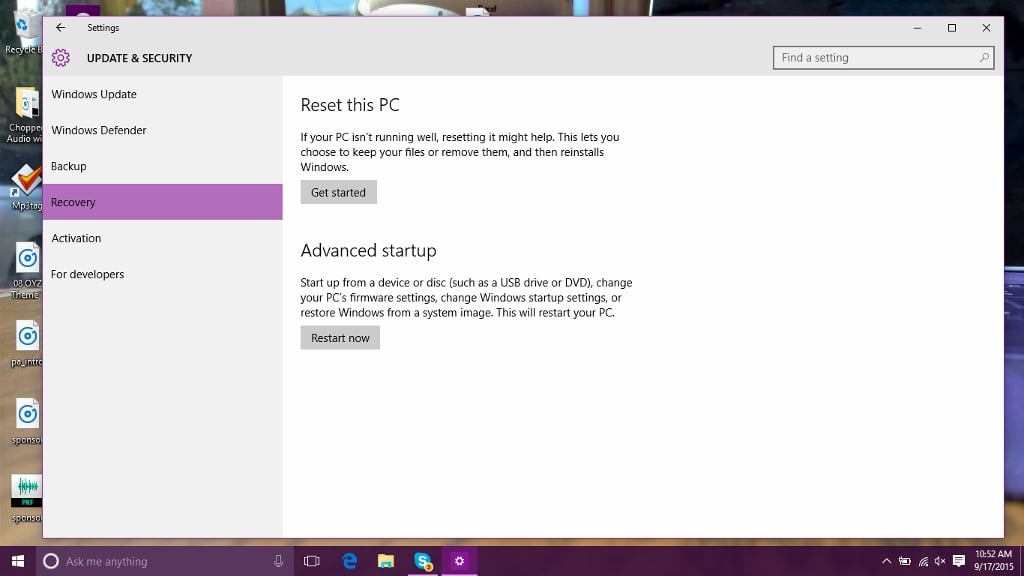Screen dimensions: 1024x576
Task: Maximize the Settings window
Action: pos(952,27)
